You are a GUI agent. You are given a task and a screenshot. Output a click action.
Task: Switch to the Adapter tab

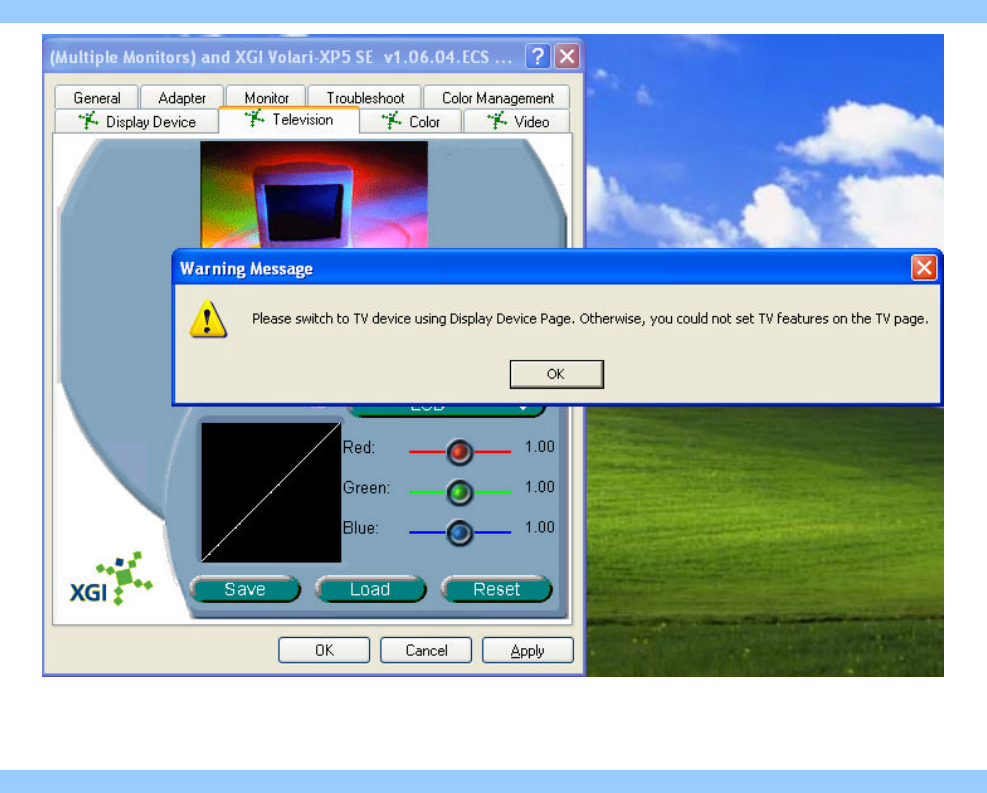click(x=182, y=98)
